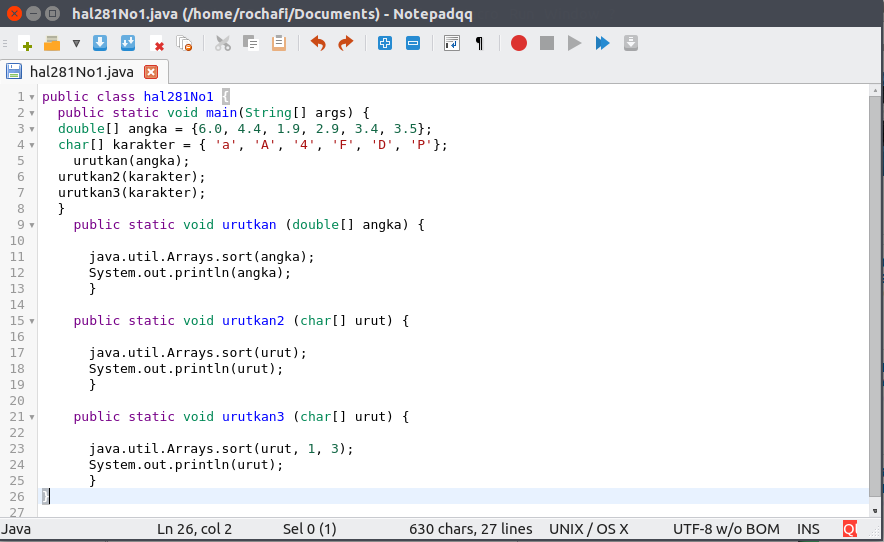This screenshot has height=542, width=884.
Task: Run macro multiple times icon
Action: (x=602, y=43)
